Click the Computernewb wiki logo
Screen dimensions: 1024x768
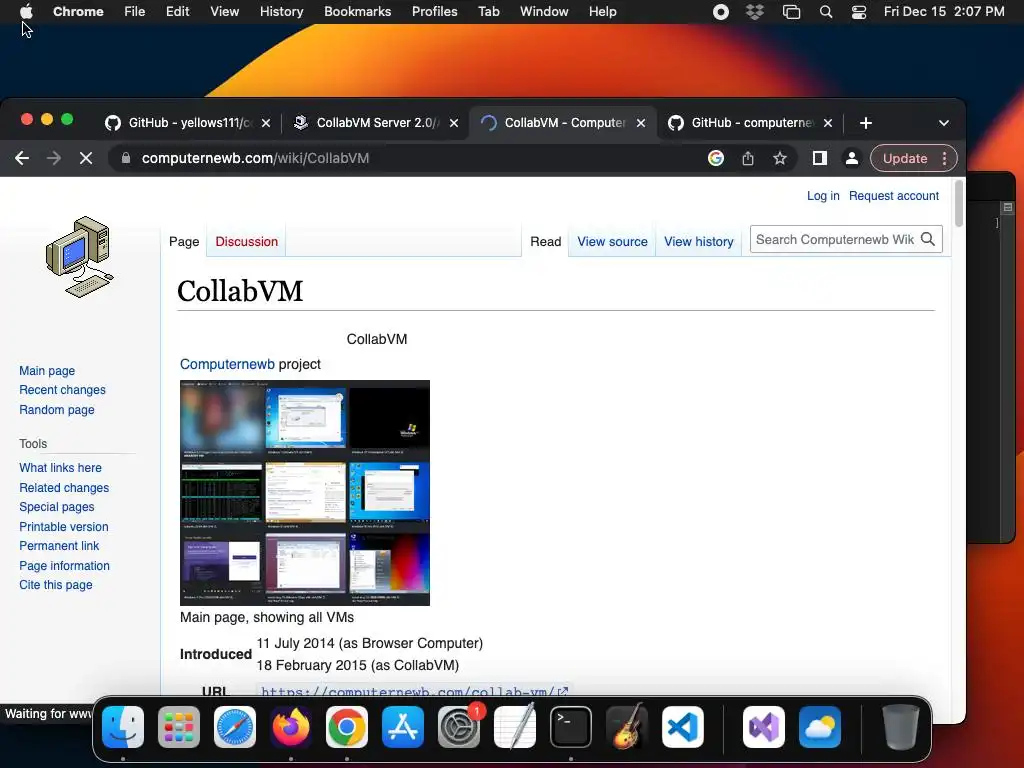coord(80,257)
